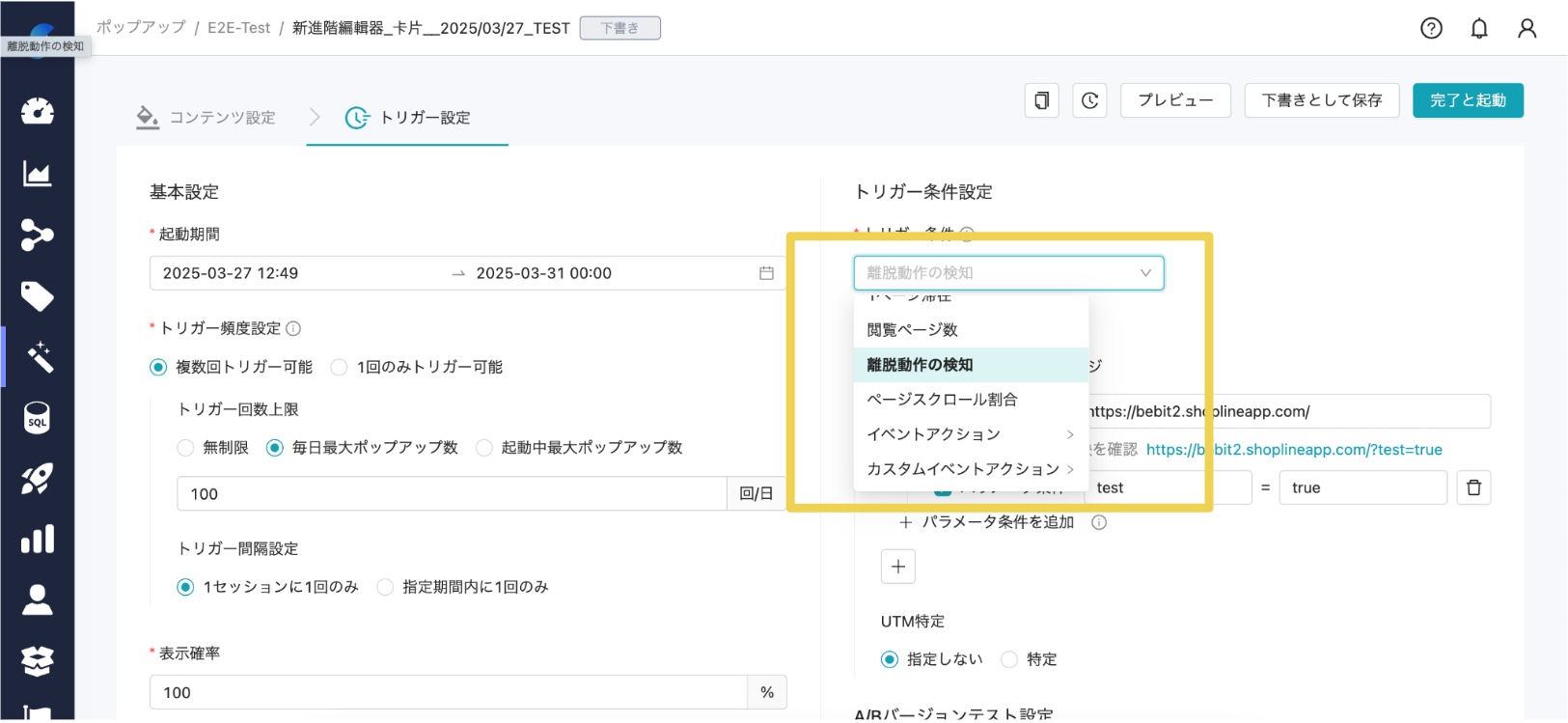1568x723 pixels.
Task: Open the history clock icon button
Action: [1090, 100]
